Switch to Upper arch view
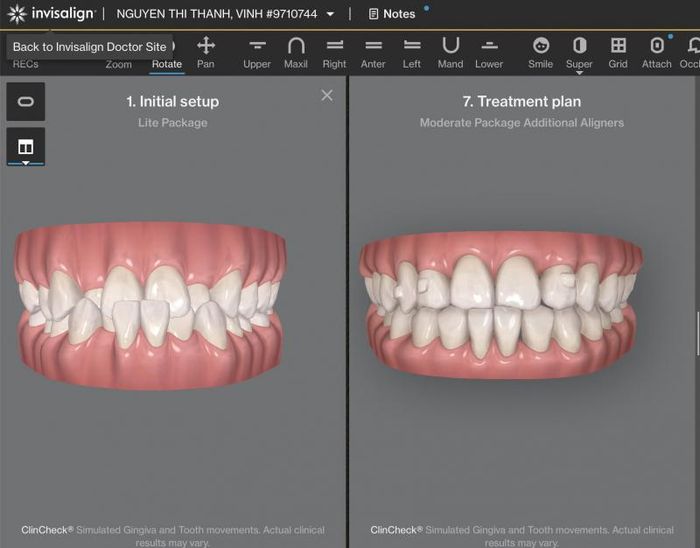This screenshot has width=700, height=548. click(x=257, y=53)
